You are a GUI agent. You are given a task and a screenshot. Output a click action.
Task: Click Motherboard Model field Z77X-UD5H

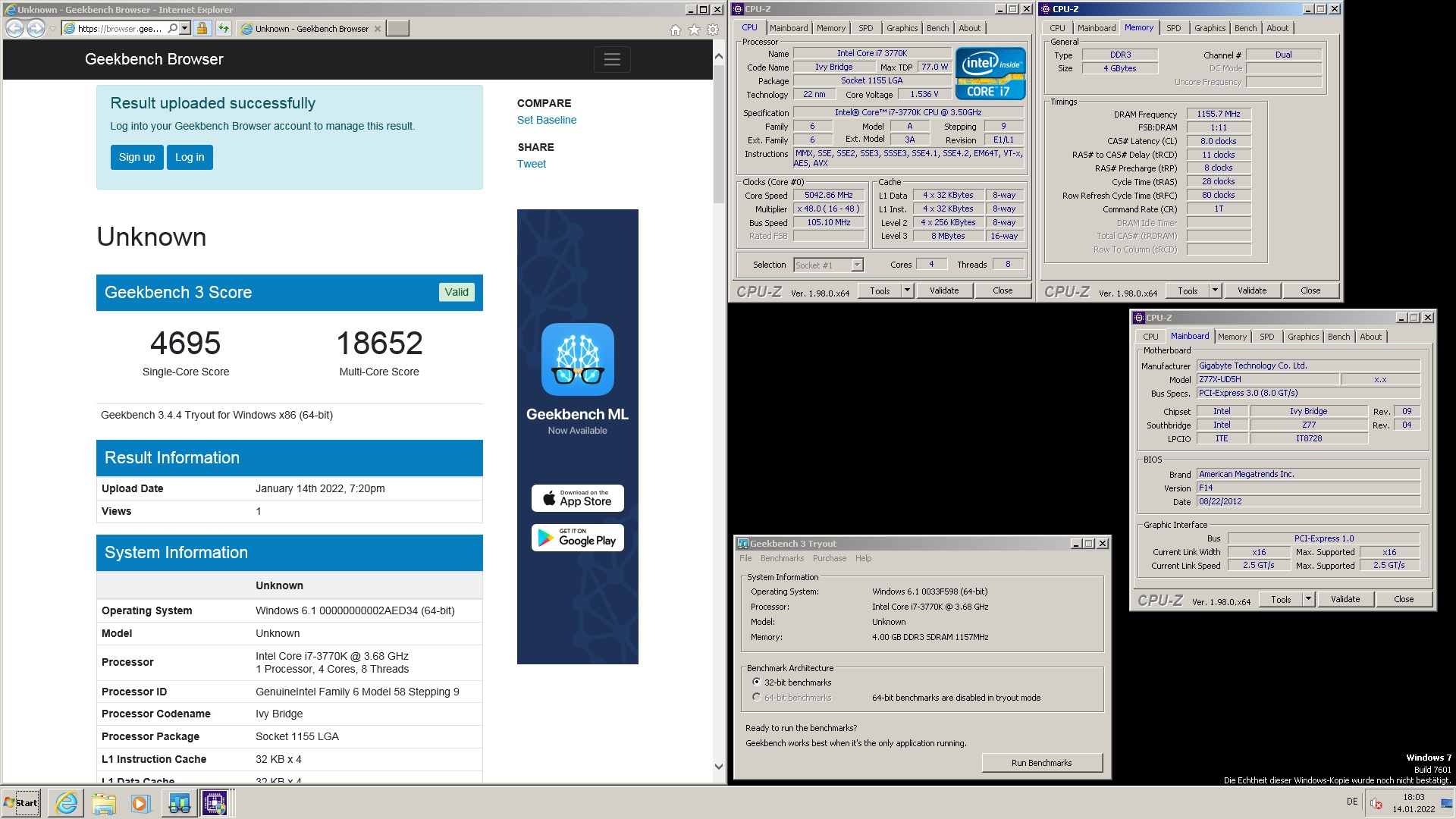(x=1266, y=379)
